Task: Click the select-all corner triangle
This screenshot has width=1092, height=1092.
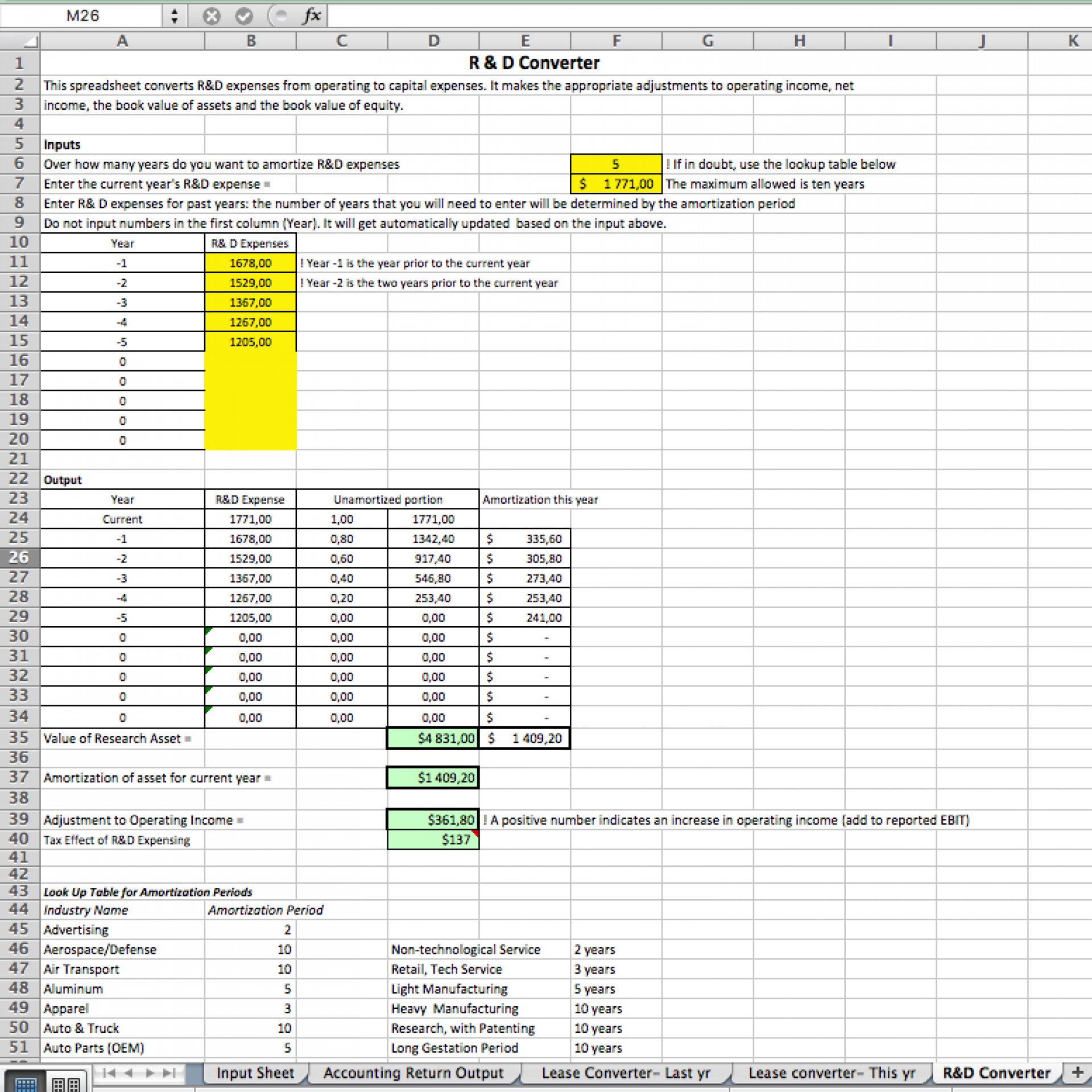Action: (x=20, y=41)
